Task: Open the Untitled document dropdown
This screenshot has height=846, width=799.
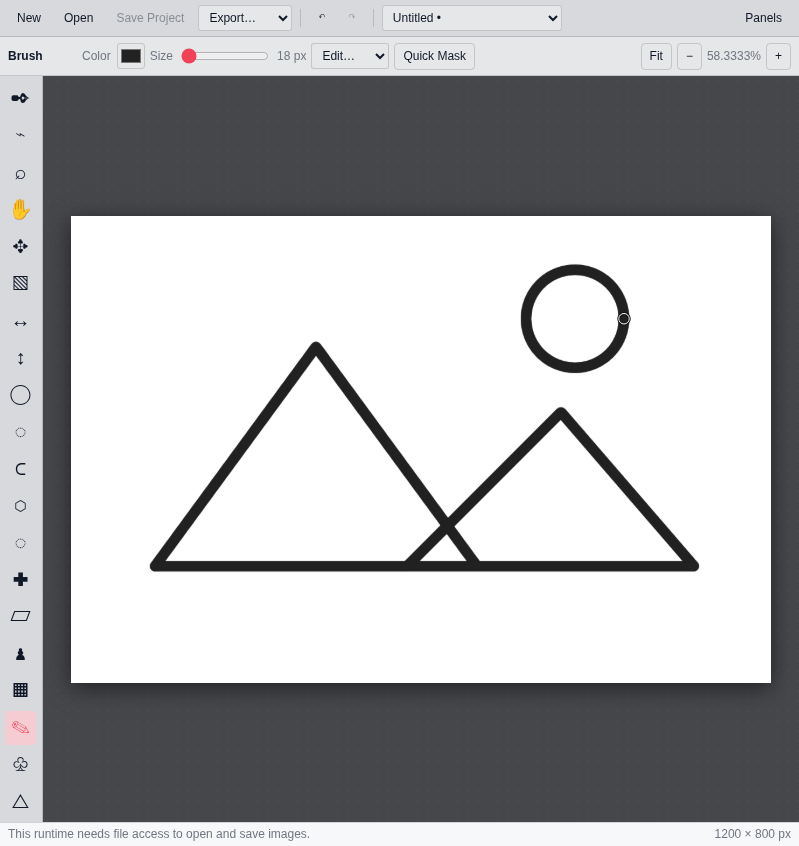Action: 472,18
